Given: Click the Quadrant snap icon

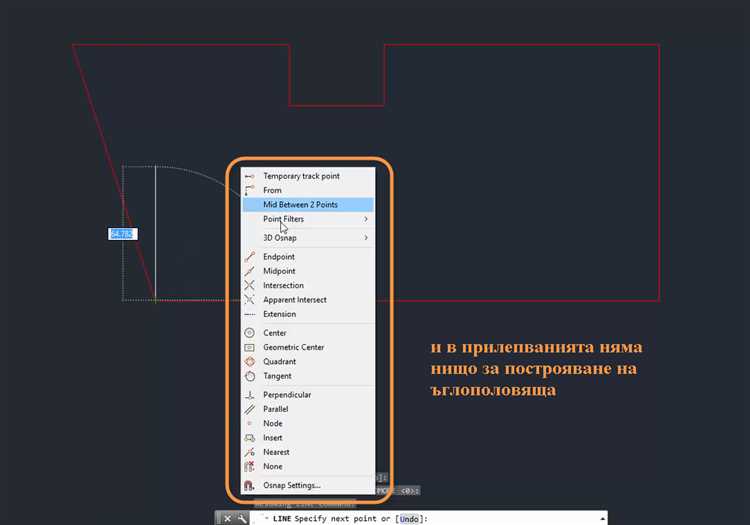Looking at the screenshot, I should click(249, 361).
